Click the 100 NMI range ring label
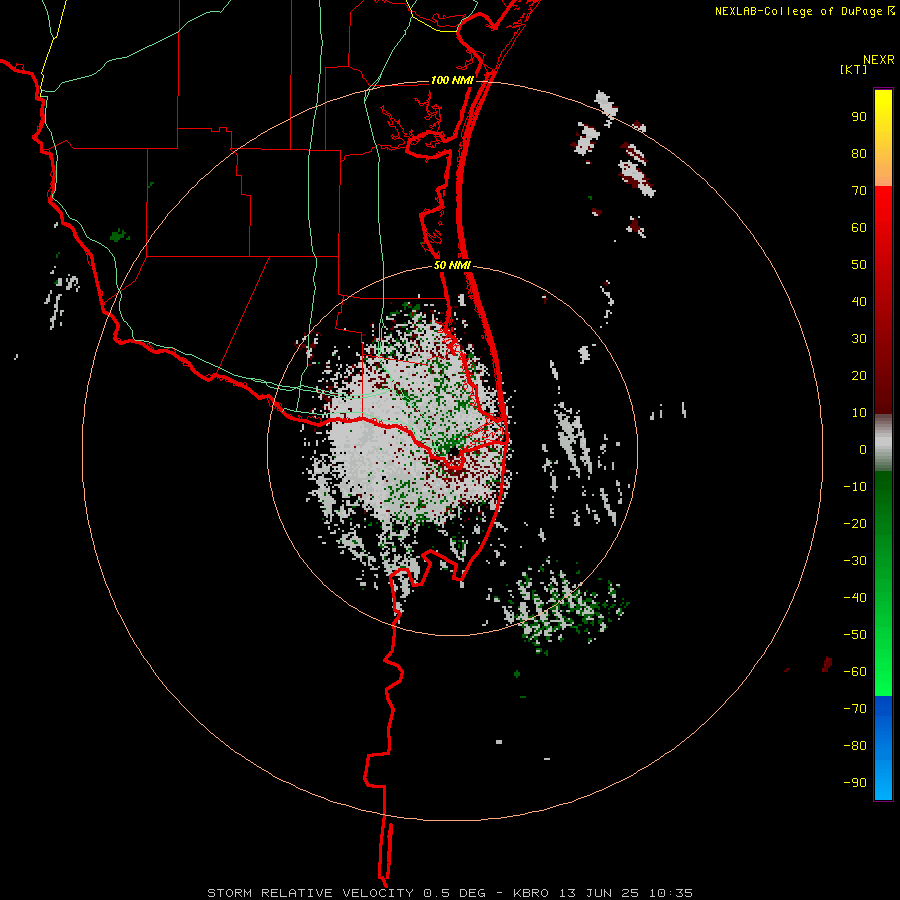 pyautogui.click(x=452, y=80)
